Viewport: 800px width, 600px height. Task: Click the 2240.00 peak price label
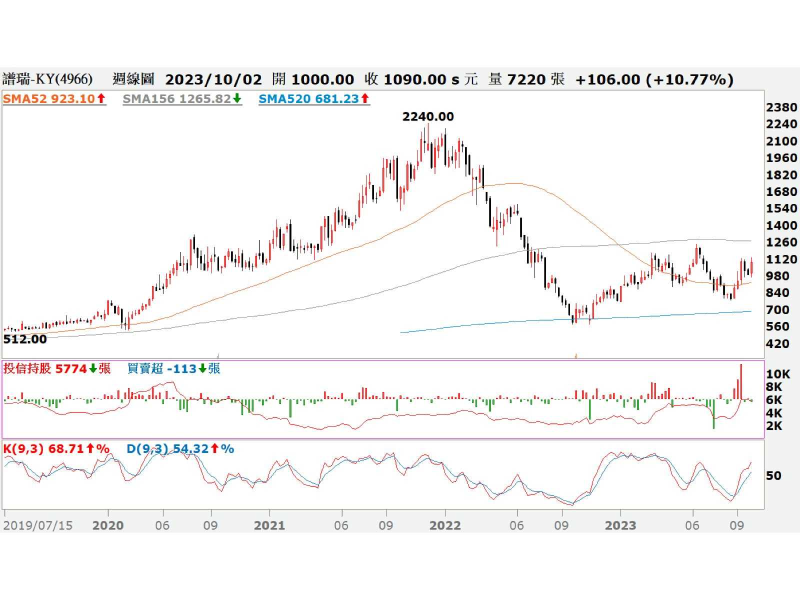click(x=428, y=116)
